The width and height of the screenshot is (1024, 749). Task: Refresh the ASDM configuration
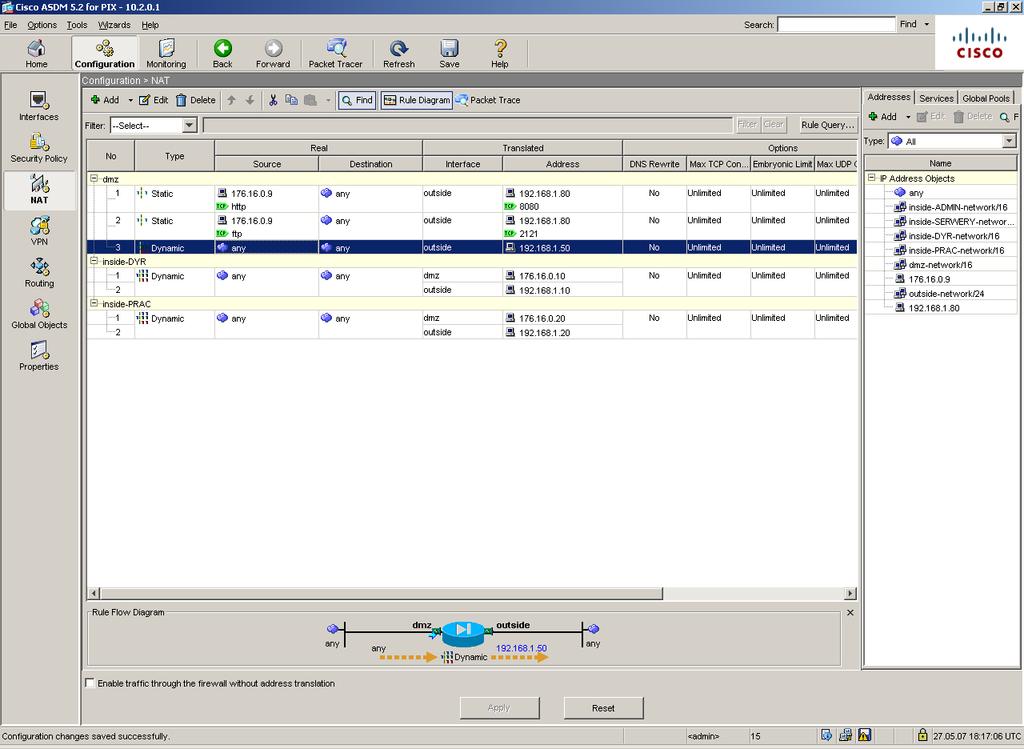point(398,54)
